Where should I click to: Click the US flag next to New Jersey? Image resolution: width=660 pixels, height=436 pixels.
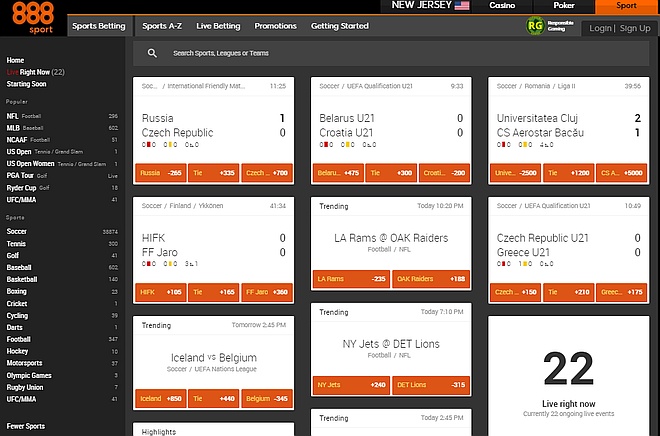click(462, 5)
